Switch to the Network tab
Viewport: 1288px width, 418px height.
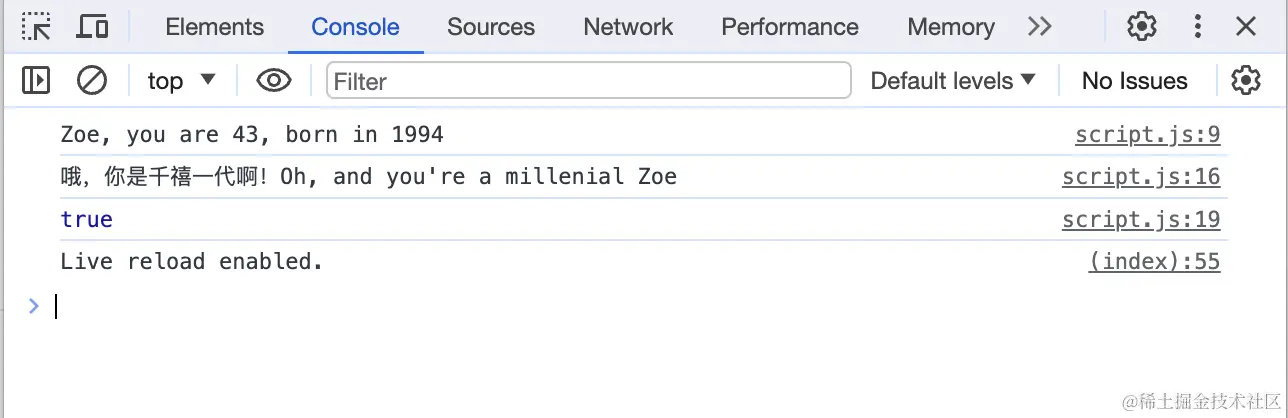(x=628, y=27)
